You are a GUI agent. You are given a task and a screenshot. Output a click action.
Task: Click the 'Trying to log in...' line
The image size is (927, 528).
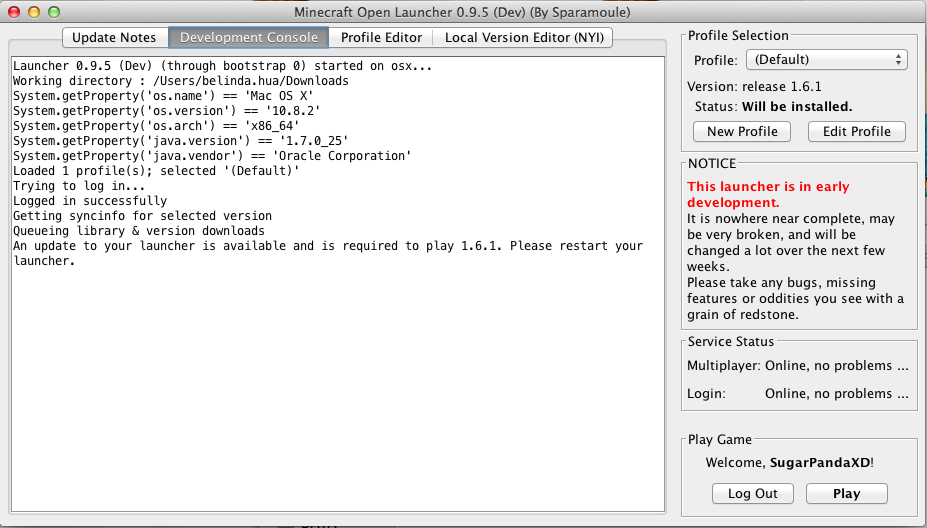coord(79,186)
